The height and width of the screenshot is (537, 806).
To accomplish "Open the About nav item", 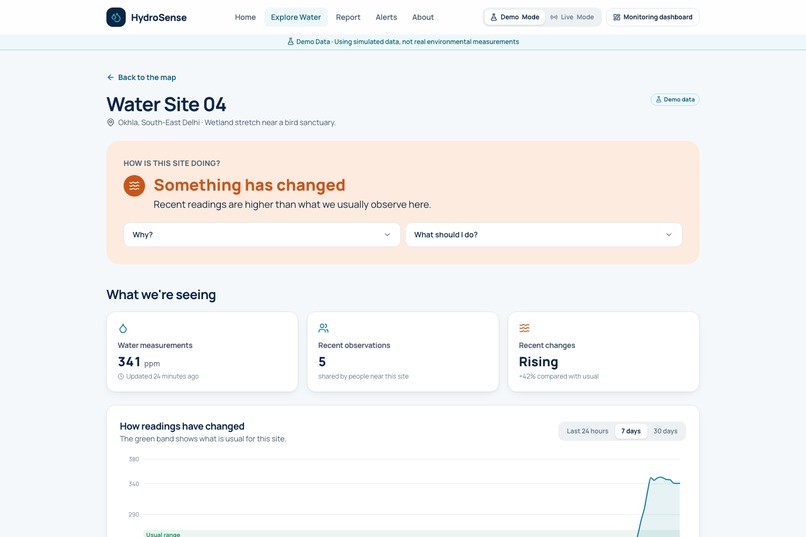I will tap(423, 17).
